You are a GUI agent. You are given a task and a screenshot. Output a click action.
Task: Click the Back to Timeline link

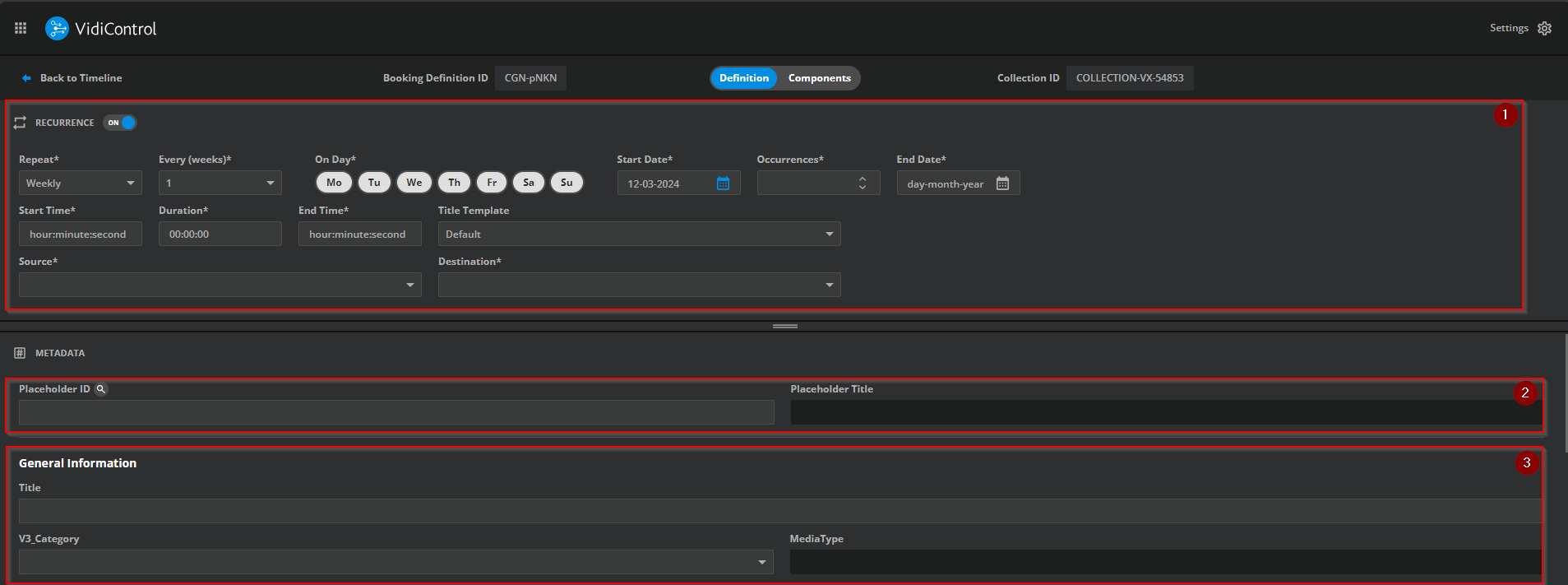click(81, 78)
